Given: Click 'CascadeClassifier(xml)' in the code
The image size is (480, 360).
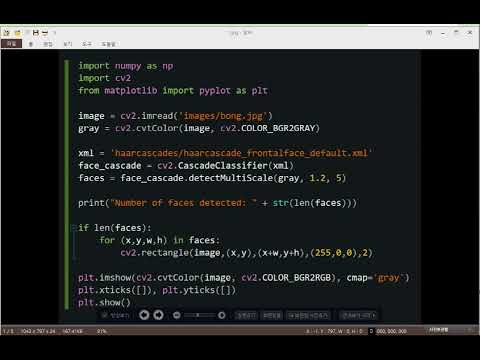Looking at the screenshot, I should (x=235, y=166).
